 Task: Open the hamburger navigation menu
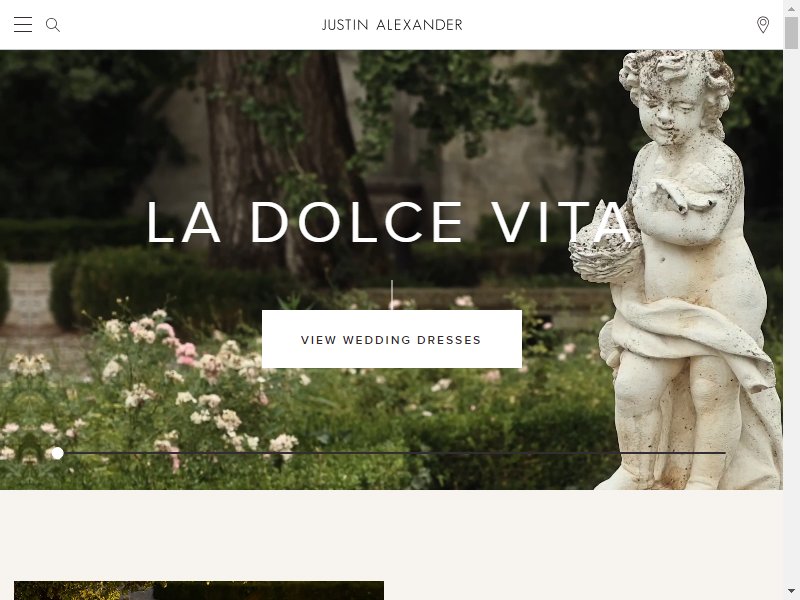23,24
